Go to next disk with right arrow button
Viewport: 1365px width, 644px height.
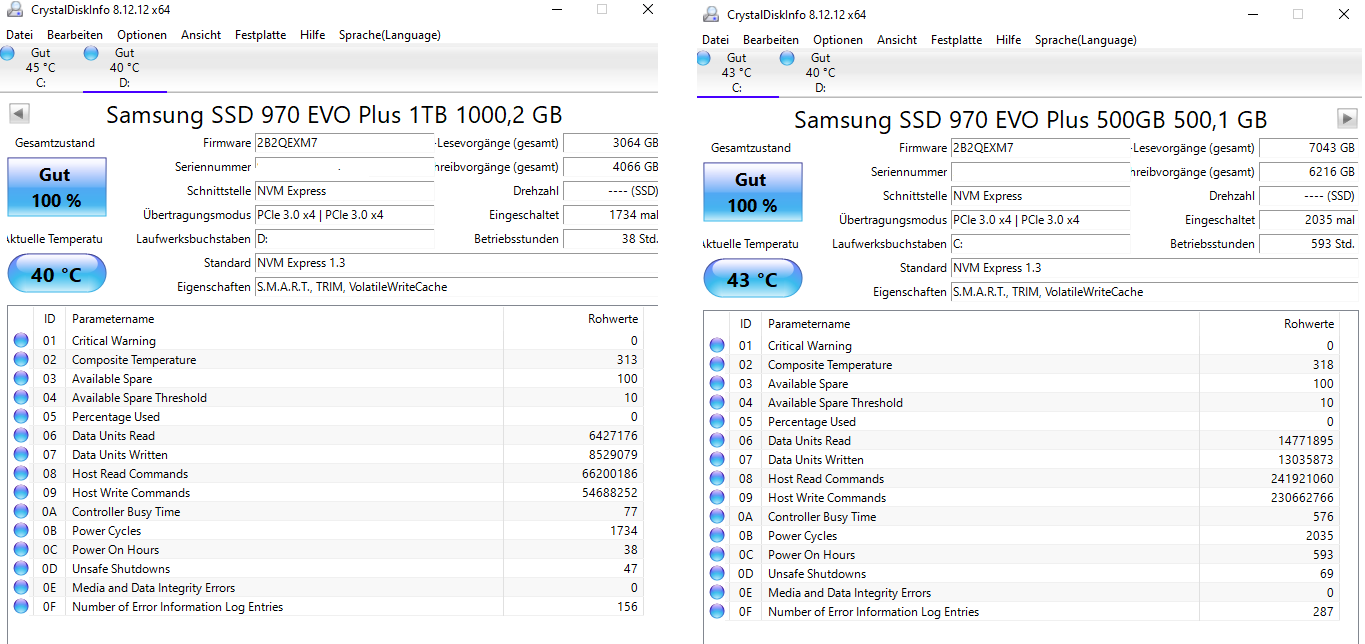coord(1346,117)
